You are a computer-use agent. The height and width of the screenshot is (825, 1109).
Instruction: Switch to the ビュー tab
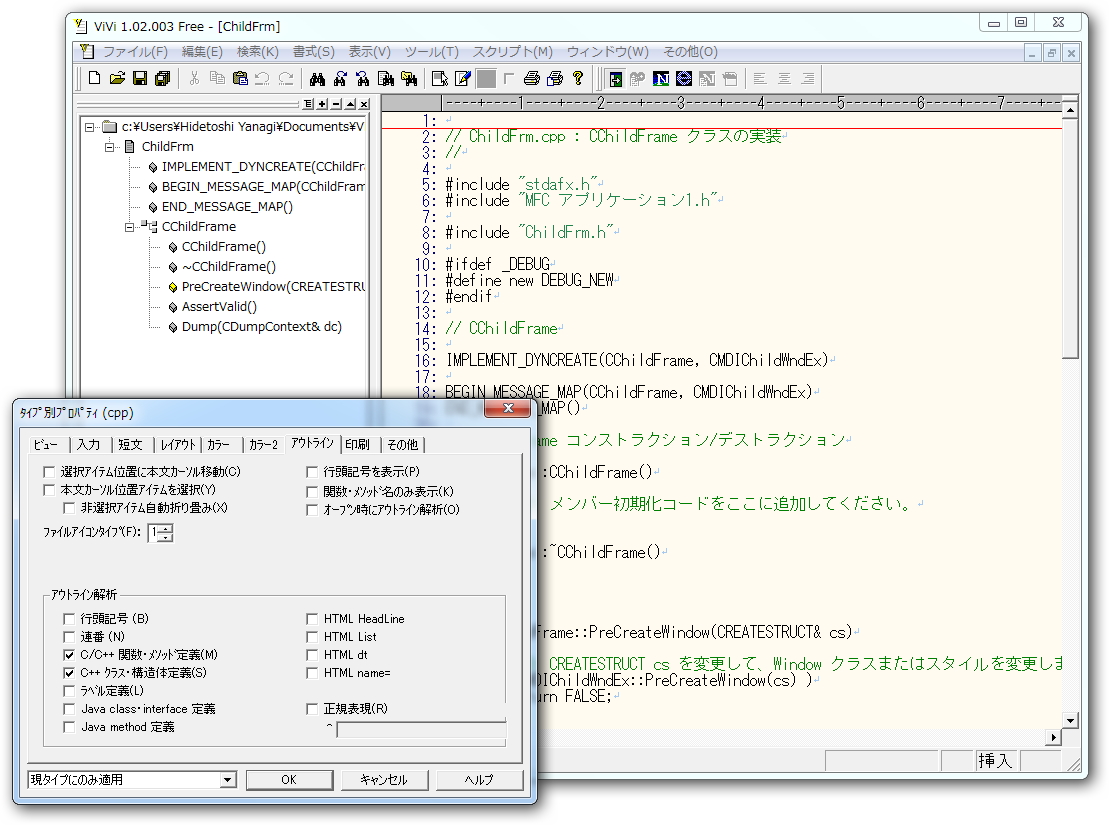tap(46, 444)
